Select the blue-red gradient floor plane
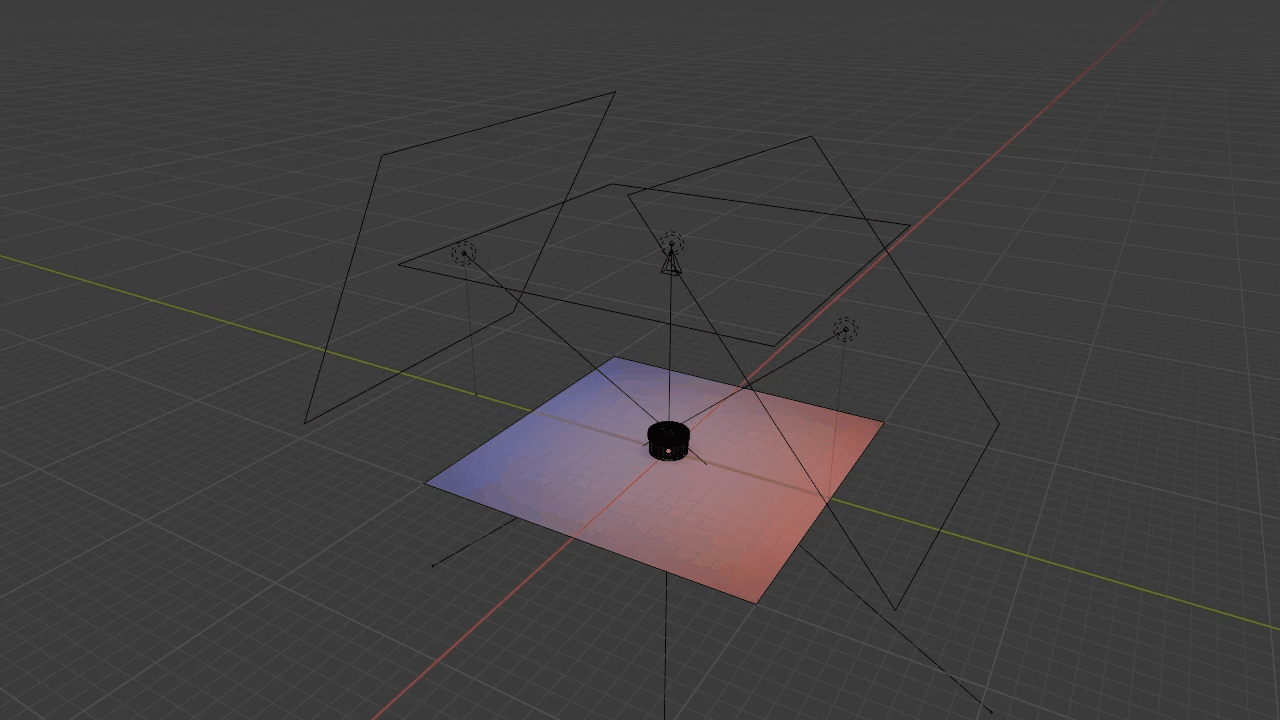This screenshot has width=1280, height=720. click(655, 478)
